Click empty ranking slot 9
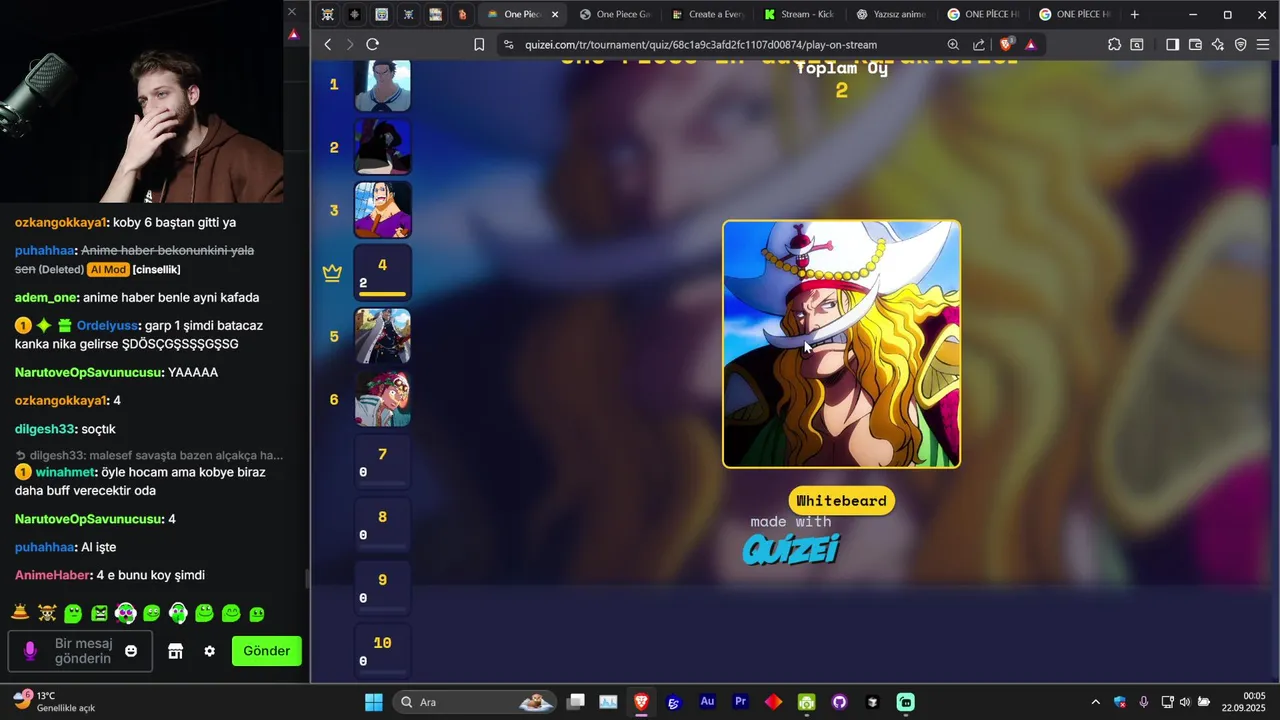Image resolution: width=1280 pixels, height=720 pixels. pyautogui.click(x=382, y=588)
